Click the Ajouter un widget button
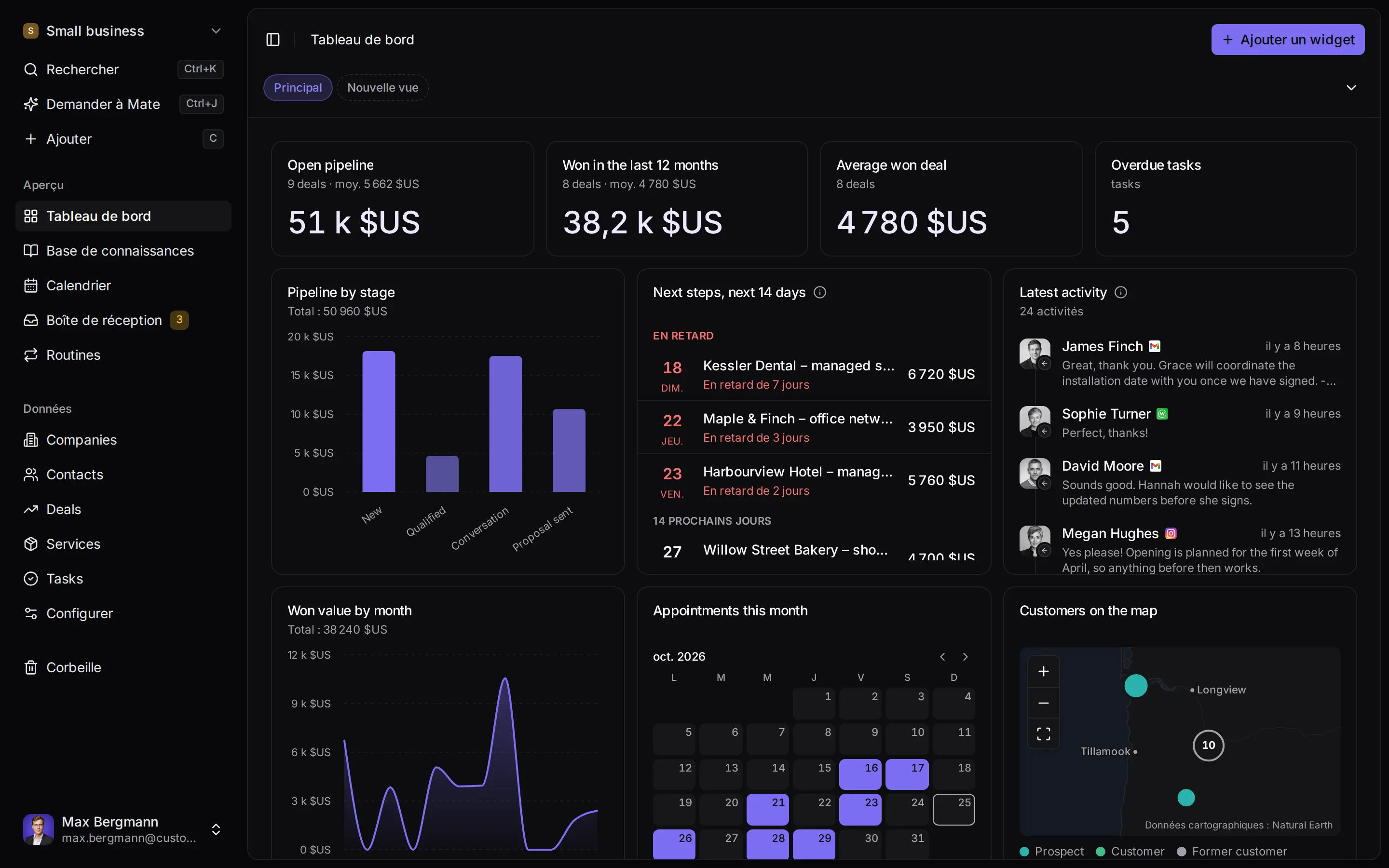 coord(1288,40)
